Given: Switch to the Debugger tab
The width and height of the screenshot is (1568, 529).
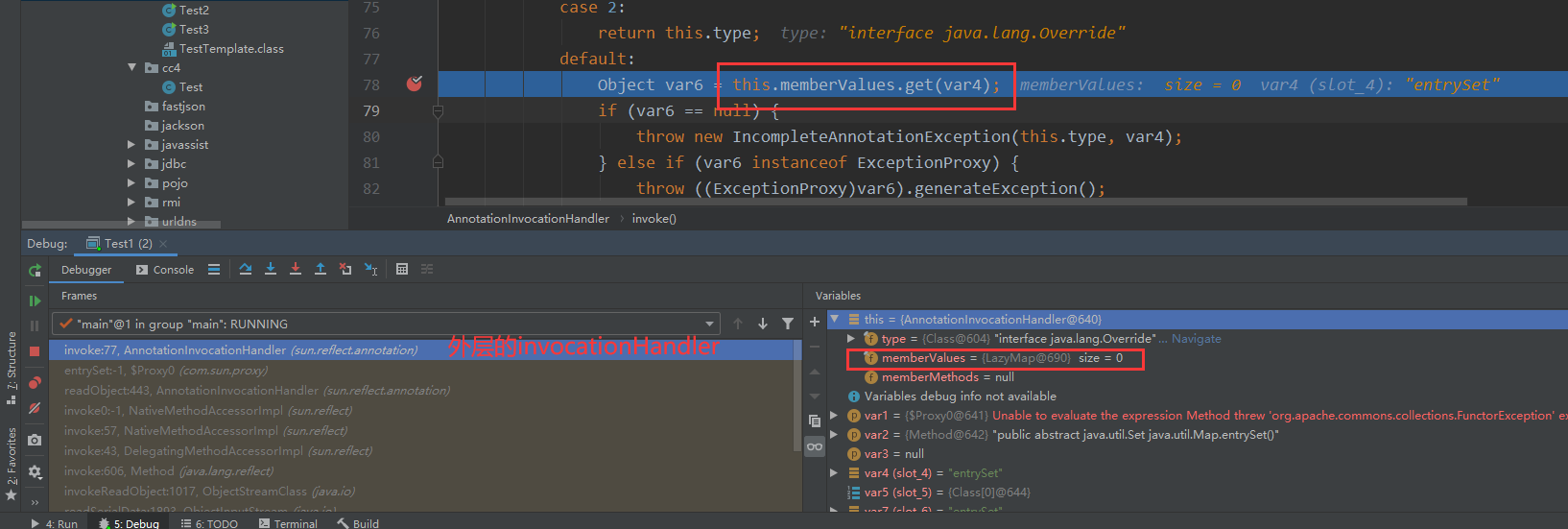Looking at the screenshot, I should point(86,270).
